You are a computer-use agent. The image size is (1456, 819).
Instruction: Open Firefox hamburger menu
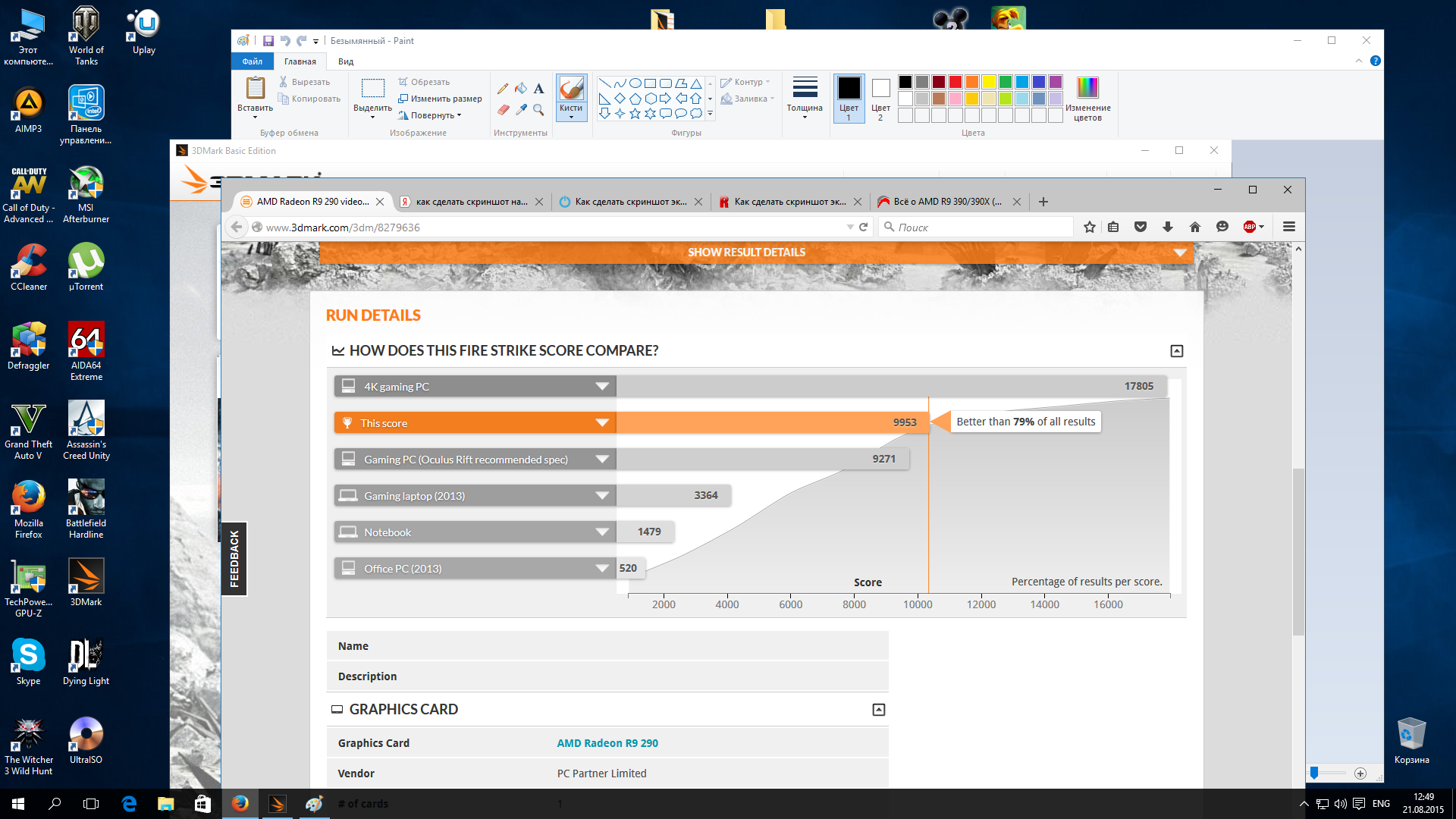click(x=1288, y=227)
